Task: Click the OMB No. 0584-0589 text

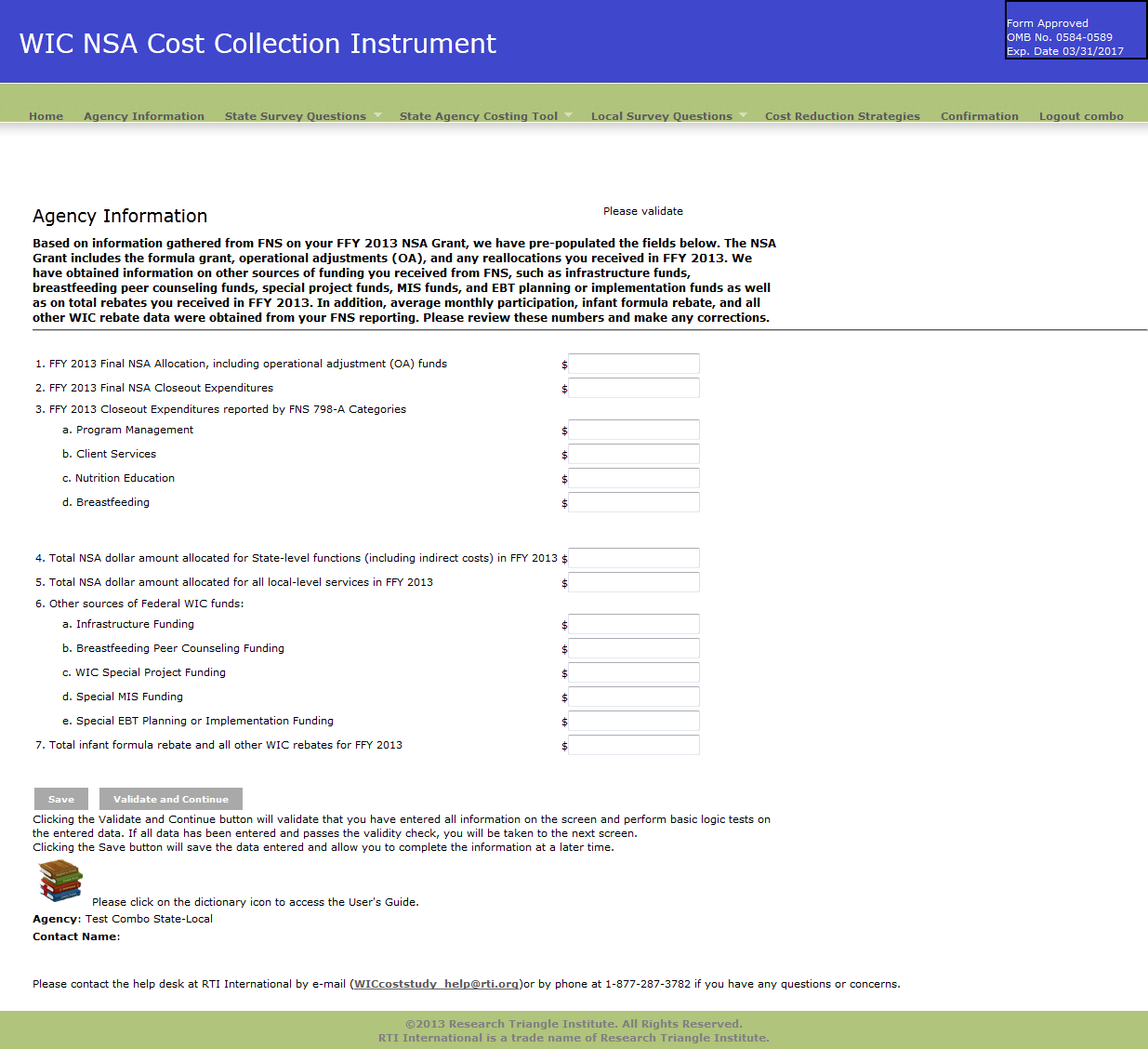Action: point(1060,37)
